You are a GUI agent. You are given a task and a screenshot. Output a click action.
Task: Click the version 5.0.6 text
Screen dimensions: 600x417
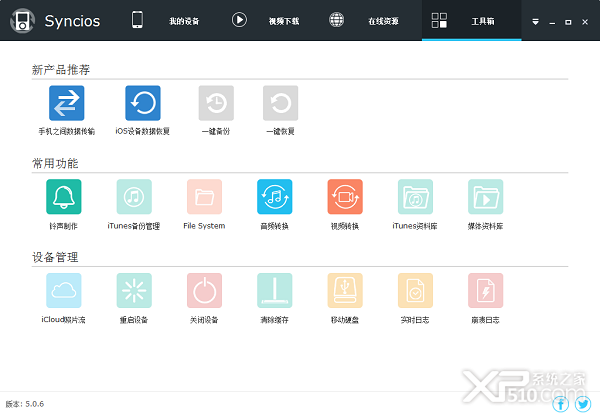(x=25, y=404)
